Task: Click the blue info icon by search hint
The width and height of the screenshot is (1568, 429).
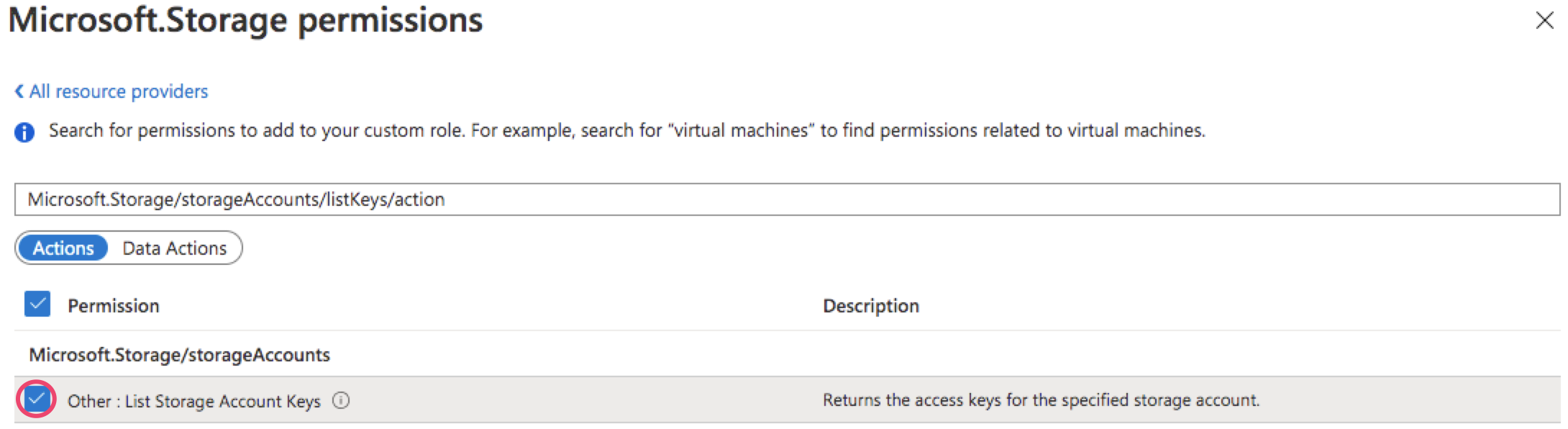Action: [24, 132]
